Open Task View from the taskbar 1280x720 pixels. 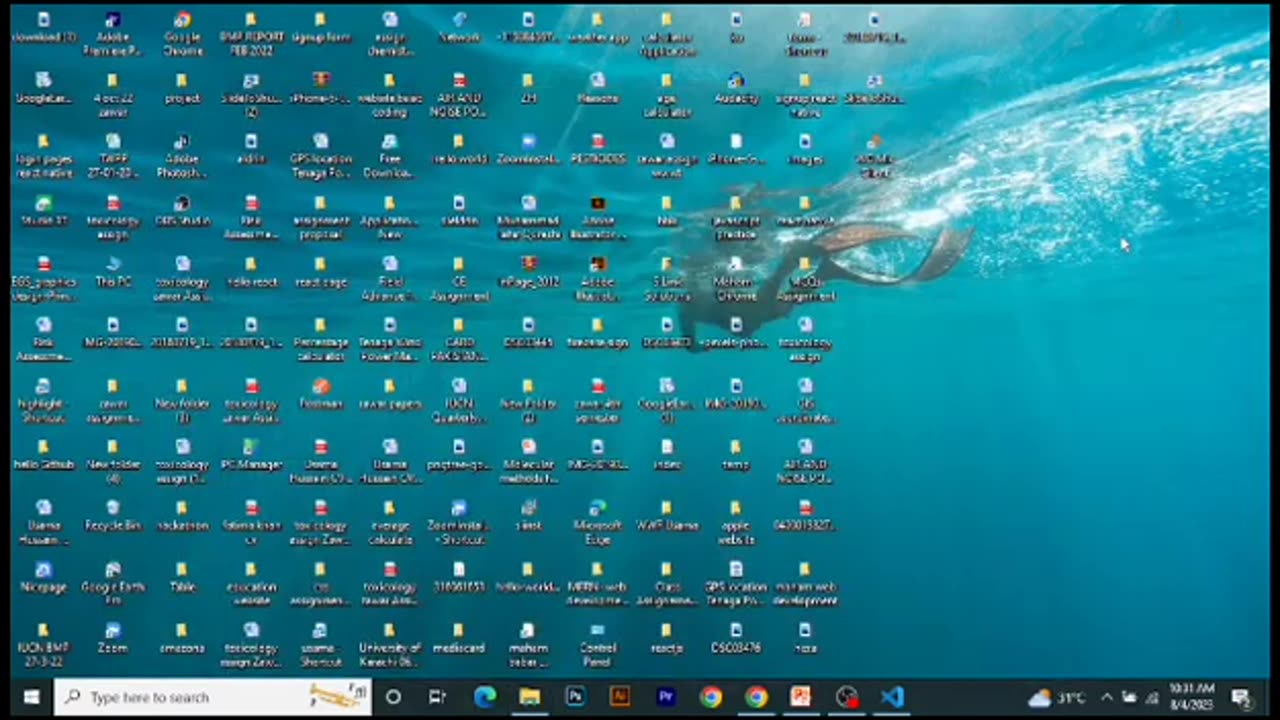pyautogui.click(x=437, y=697)
